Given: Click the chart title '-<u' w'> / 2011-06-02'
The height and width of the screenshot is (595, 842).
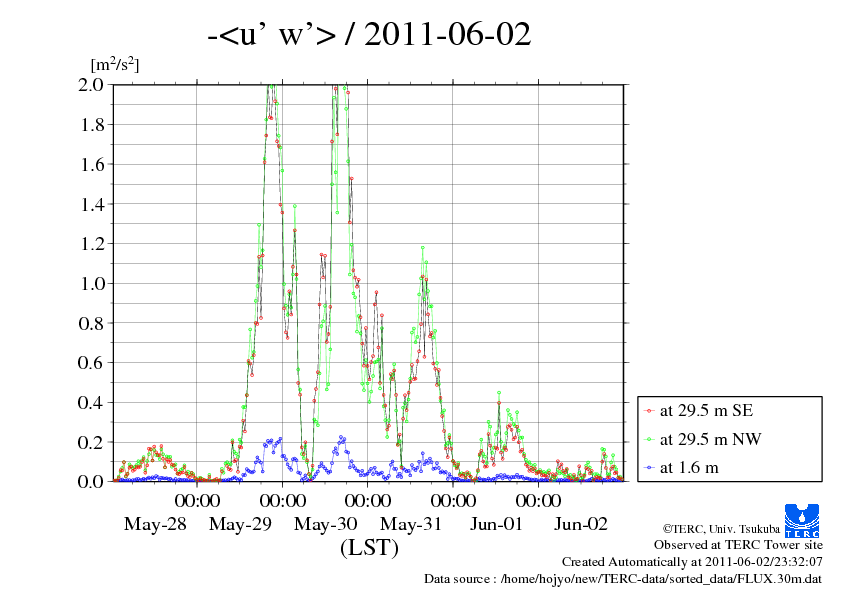Looking at the screenshot, I should click(369, 34).
